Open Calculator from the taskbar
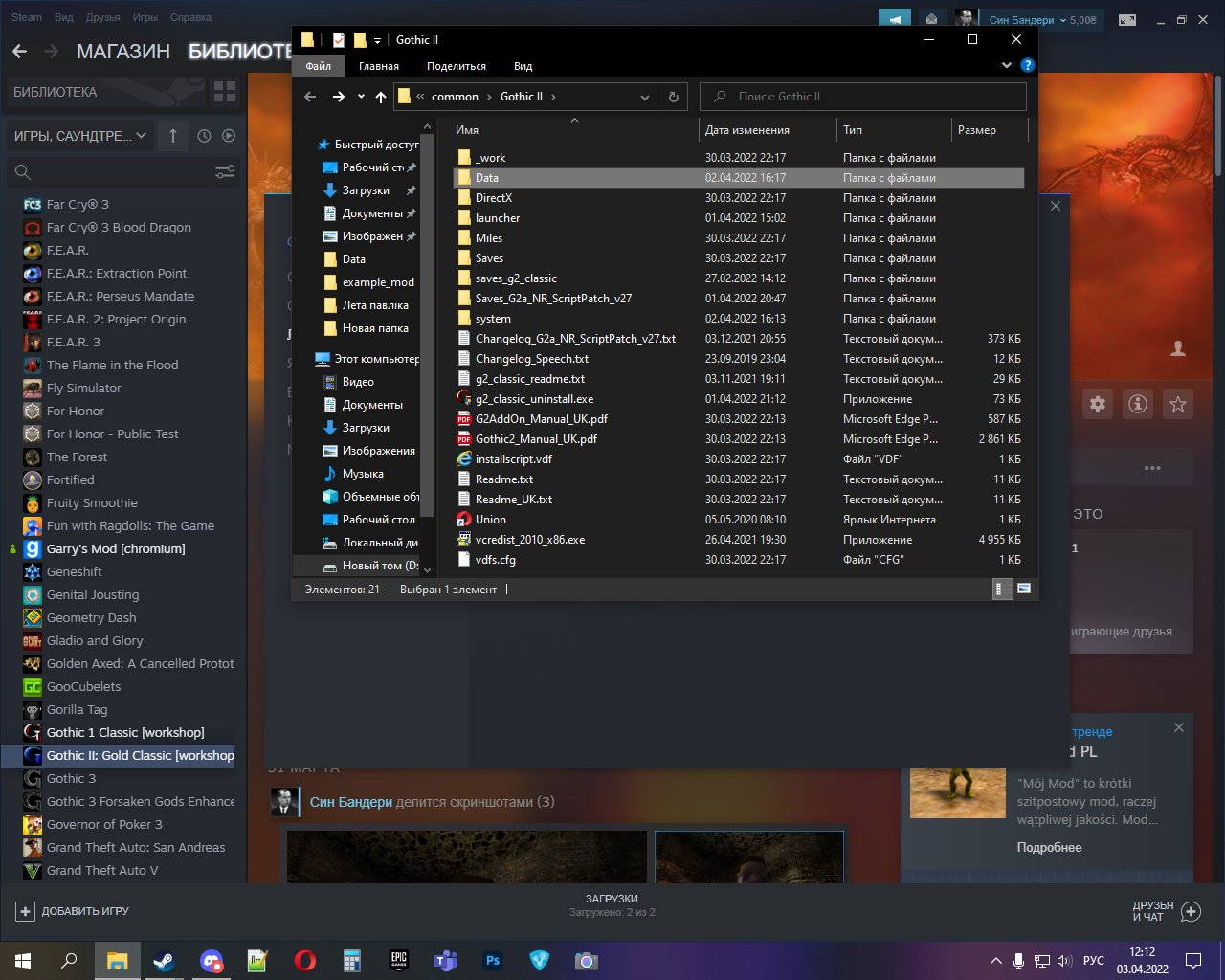Screen dimensions: 1225x980 [x=352, y=961]
